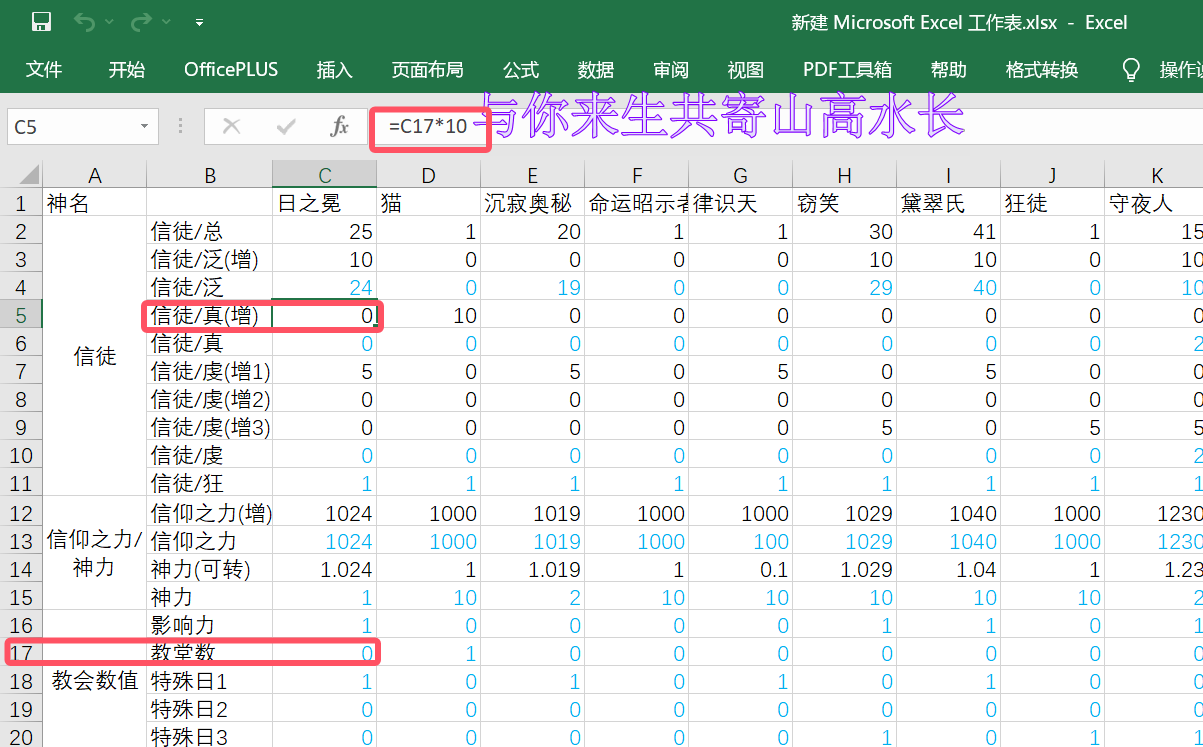Open the Undo history dropdown arrow
The width and height of the screenshot is (1203, 747).
click(x=109, y=22)
